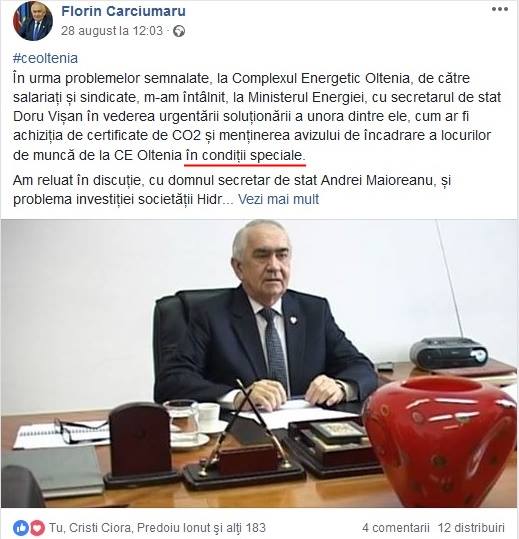
Task: Open the #ceoltenia hashtag
Action: pyautogui.click(x=45, y=58)
